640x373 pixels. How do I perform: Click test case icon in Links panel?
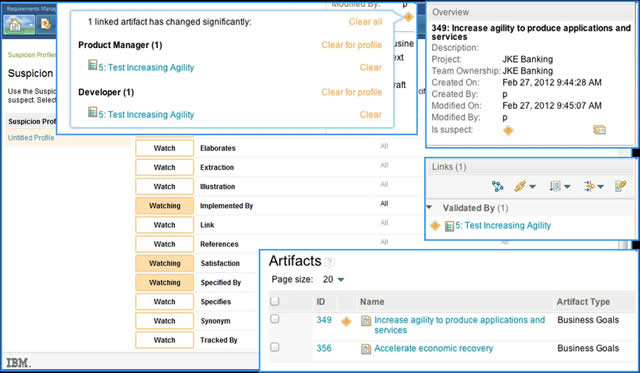point(449,226)
